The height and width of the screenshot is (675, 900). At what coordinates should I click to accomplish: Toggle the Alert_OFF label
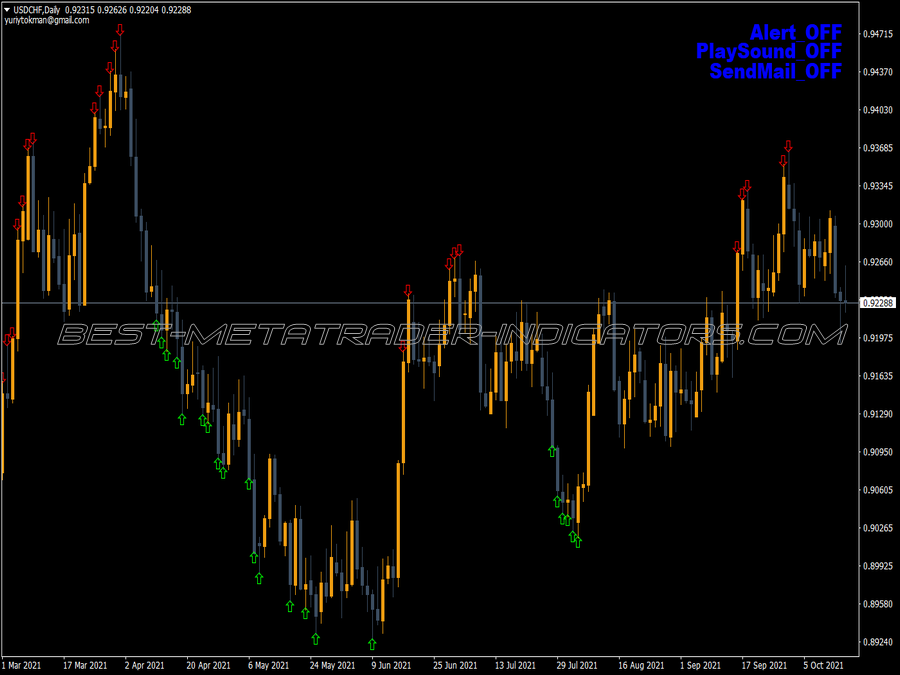796,32
